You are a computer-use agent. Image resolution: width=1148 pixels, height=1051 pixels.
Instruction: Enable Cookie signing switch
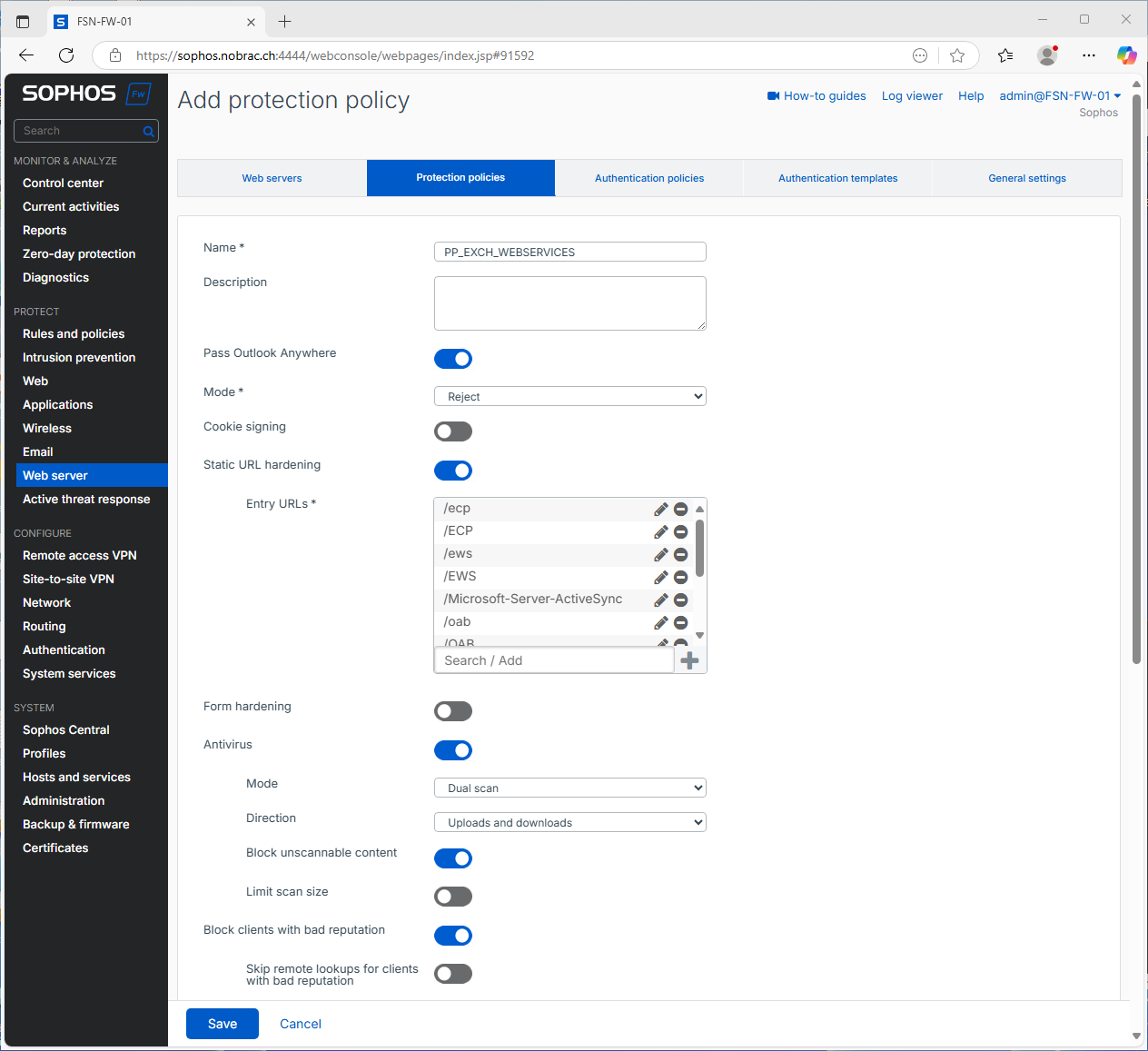(x=453, y=431)
